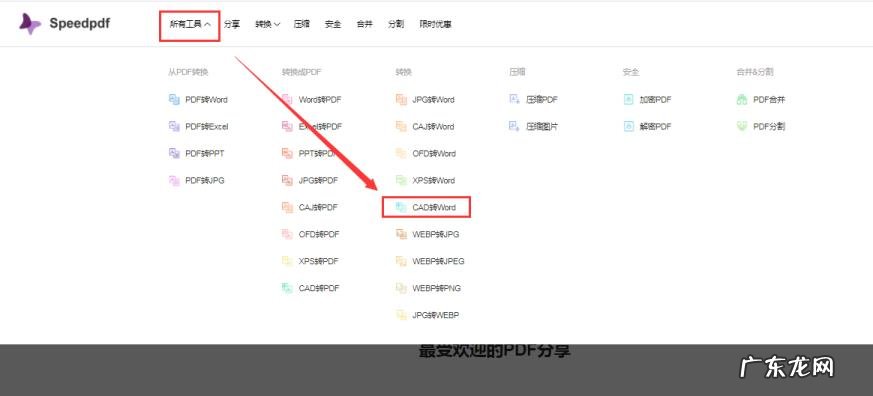Click the PDF转JPG icon
Image resolution: width=873 pixels, height=396 pixels.
pyautogui.click(x=174, y=180)
